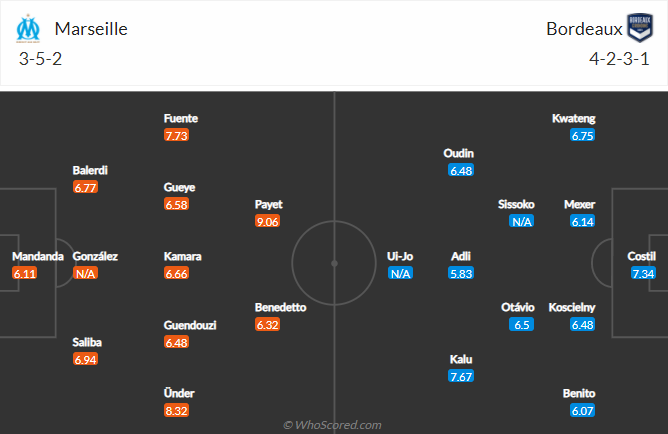Select Fuente's 7.73 rating badge
Image resolution: width=668 pixels, height=434 pixels.
[x=176, y=135]
